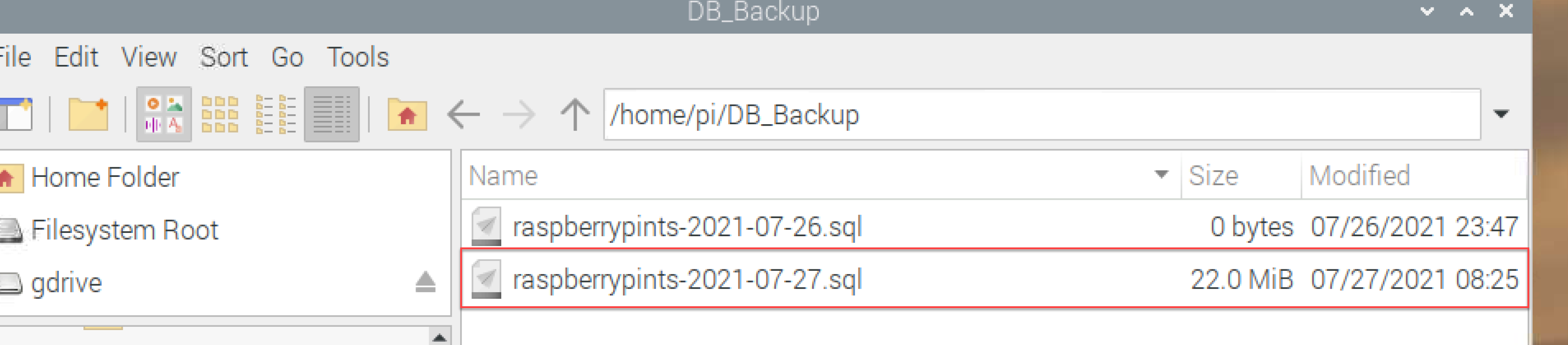
Task: Open the Go menu
Action: click(x=287, y=57)
